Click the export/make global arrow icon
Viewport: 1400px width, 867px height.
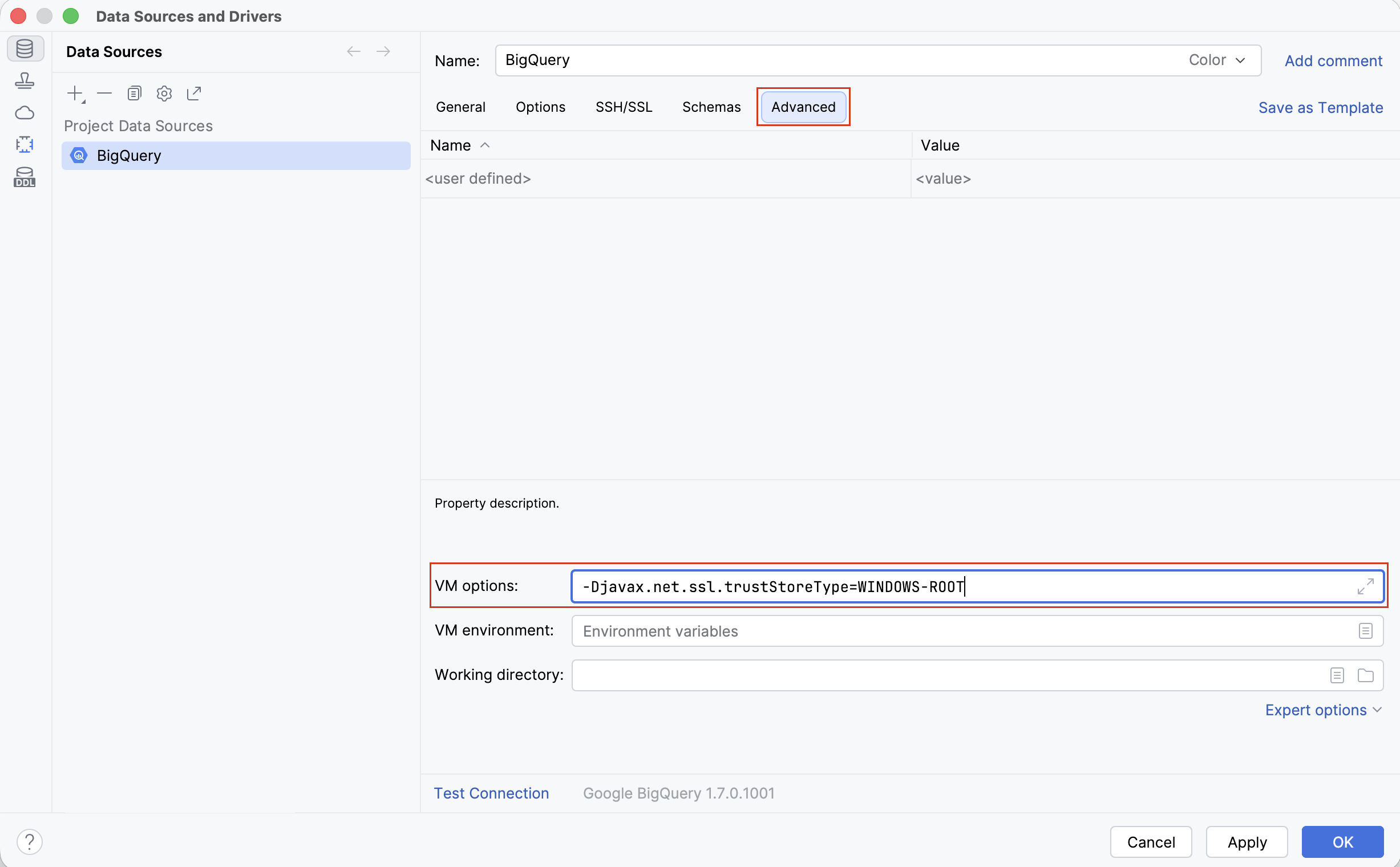click(x=194, y=93)
